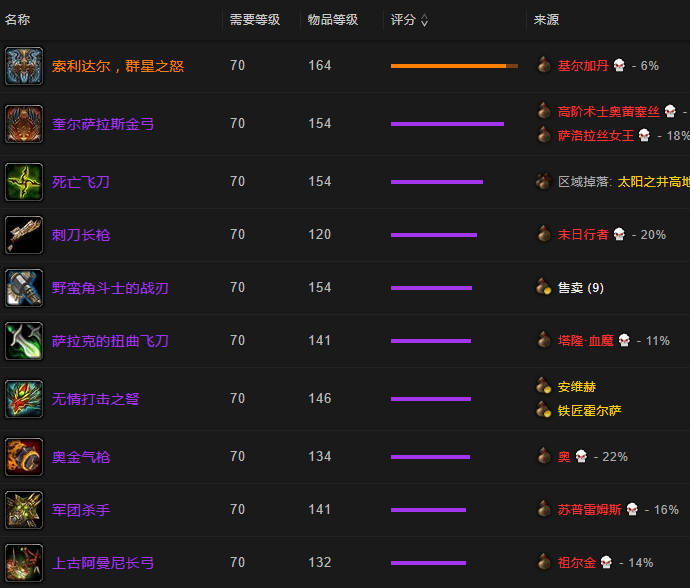Open the 售卖 (9) vendor list
Image resolution: width=690 pixels, height=588 pixels.
(x=580, y=287)
